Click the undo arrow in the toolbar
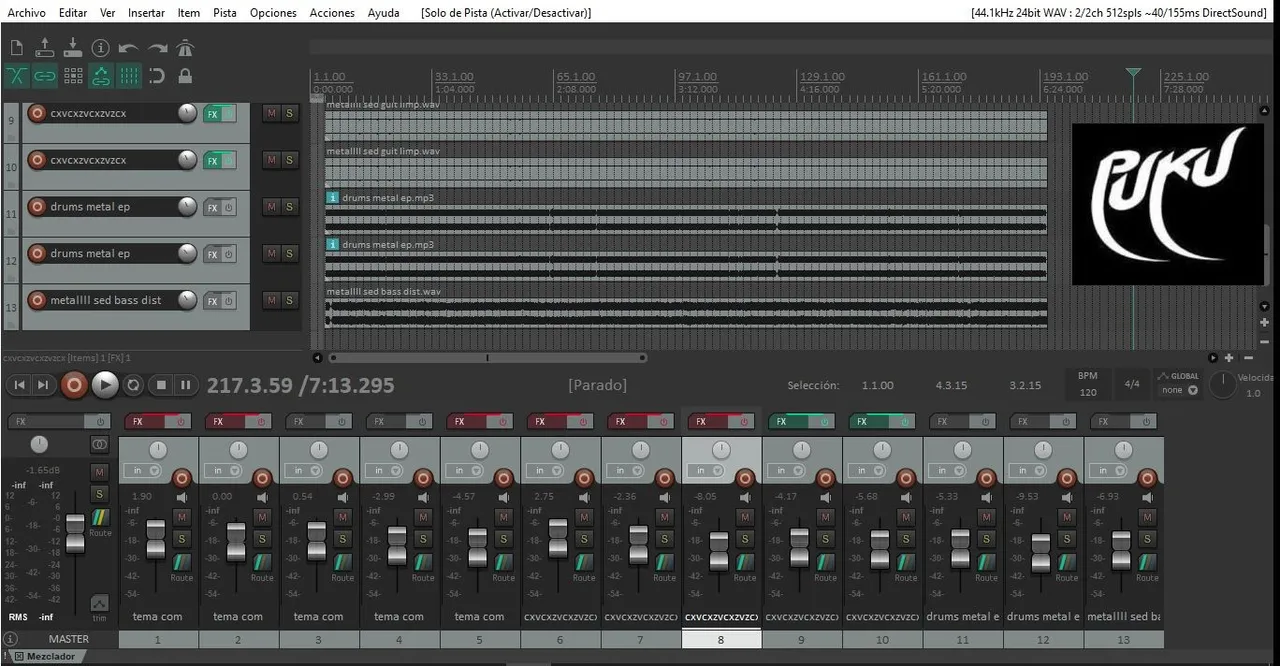 point(128,48)
